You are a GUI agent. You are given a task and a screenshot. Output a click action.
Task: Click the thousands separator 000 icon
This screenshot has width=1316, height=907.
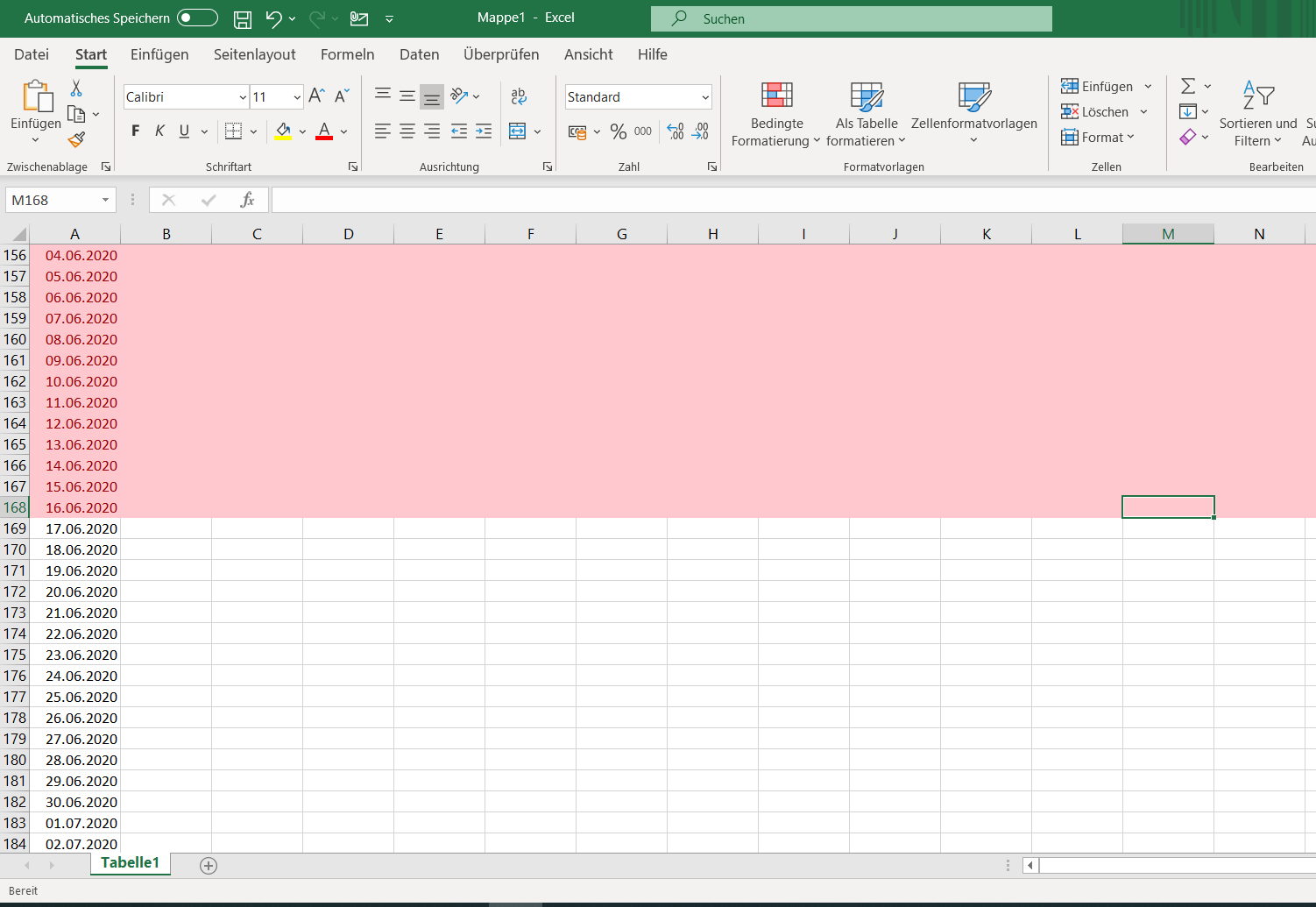tap(643, 131)
